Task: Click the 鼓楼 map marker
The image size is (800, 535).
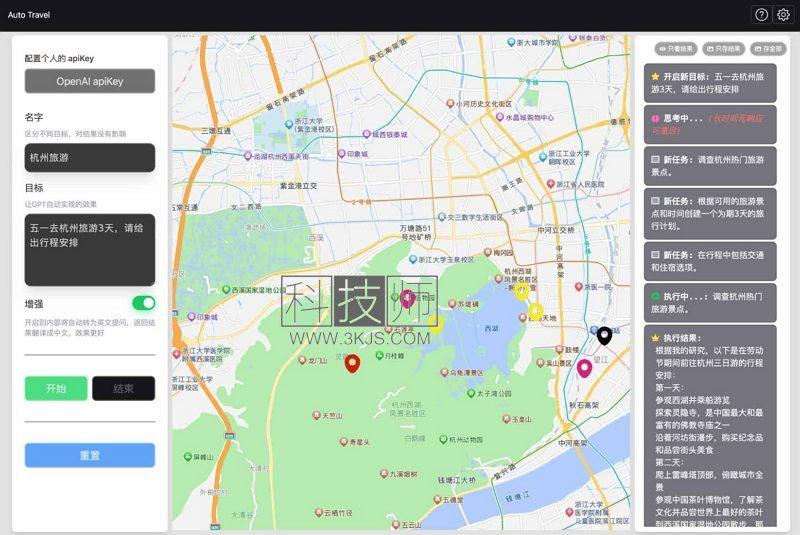Action: pos(559,349)
